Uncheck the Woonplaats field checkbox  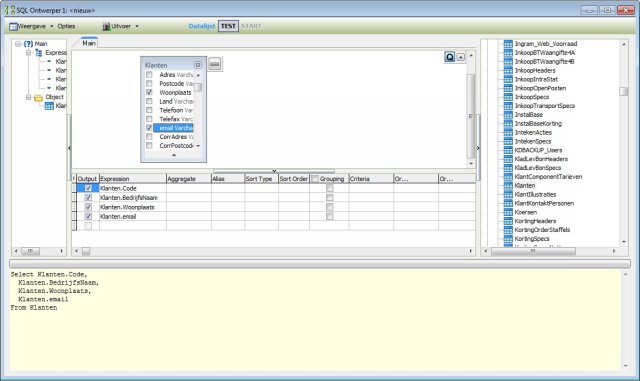click(149, 92)
